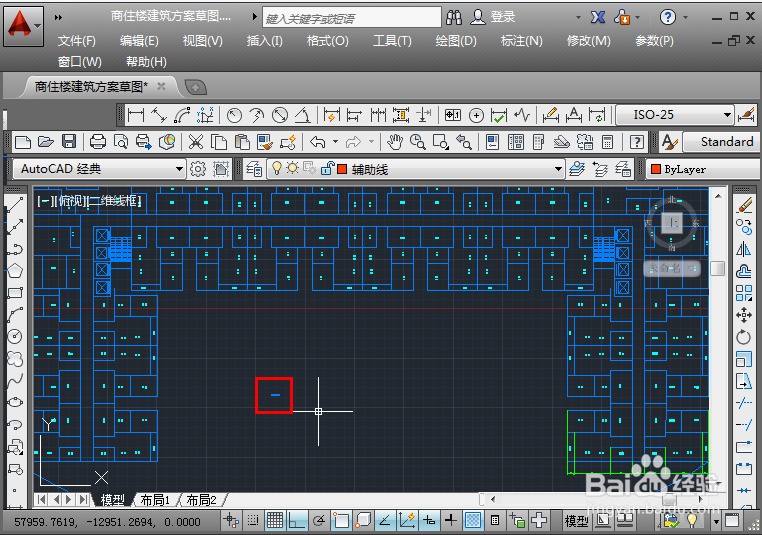Select the Arc Length dimension tool
The image size is (762, 535).
click(x=182, y=116)
